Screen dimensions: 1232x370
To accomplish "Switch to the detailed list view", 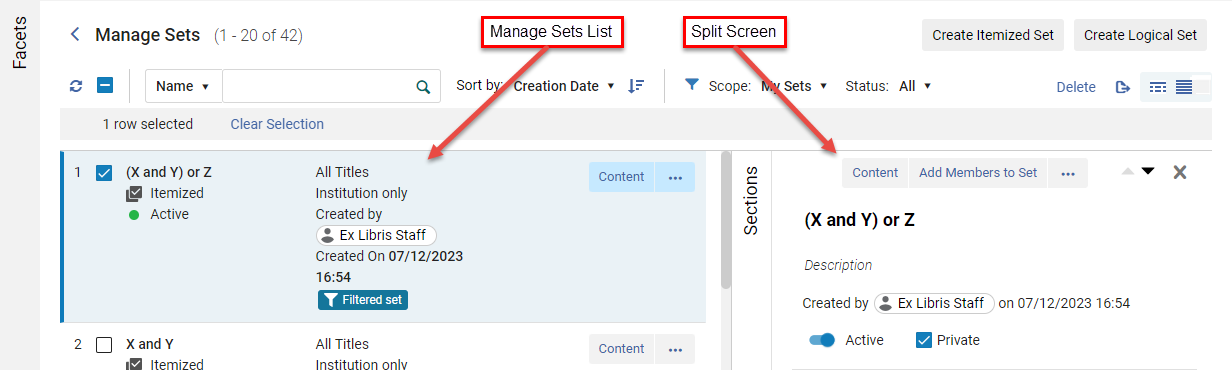I will pos(1158,87).
